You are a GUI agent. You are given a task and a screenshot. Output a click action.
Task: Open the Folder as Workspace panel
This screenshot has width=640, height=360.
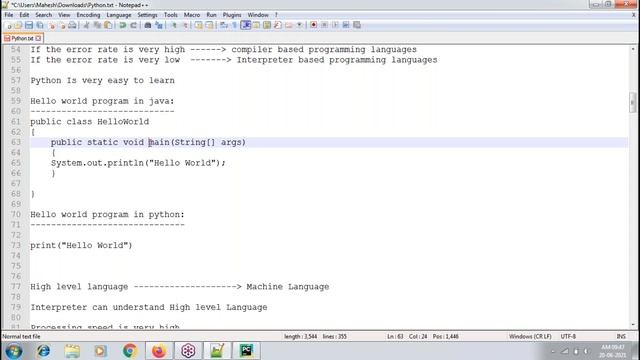pos(289,25)
